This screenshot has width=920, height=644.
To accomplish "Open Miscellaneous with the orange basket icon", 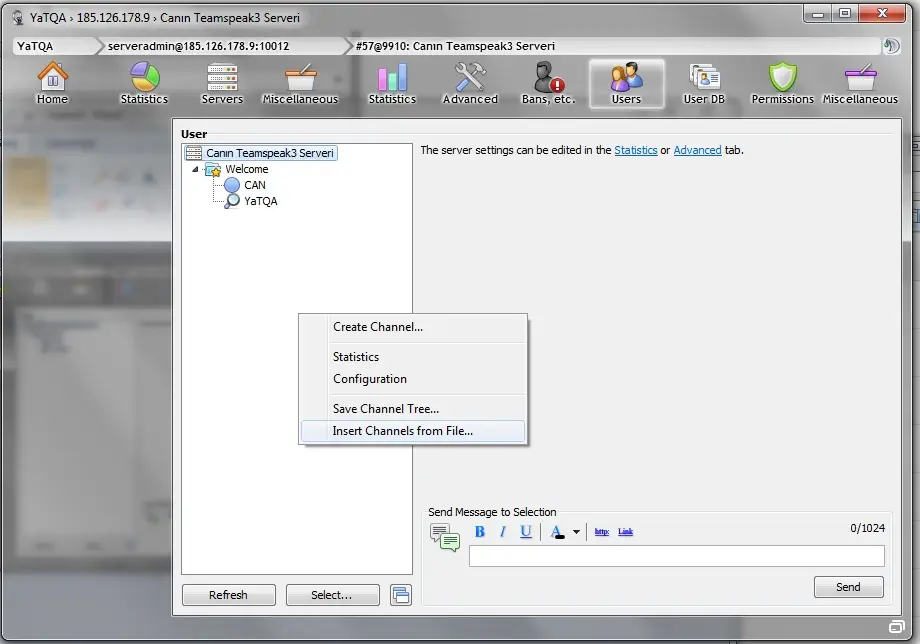I will (300, 83).
